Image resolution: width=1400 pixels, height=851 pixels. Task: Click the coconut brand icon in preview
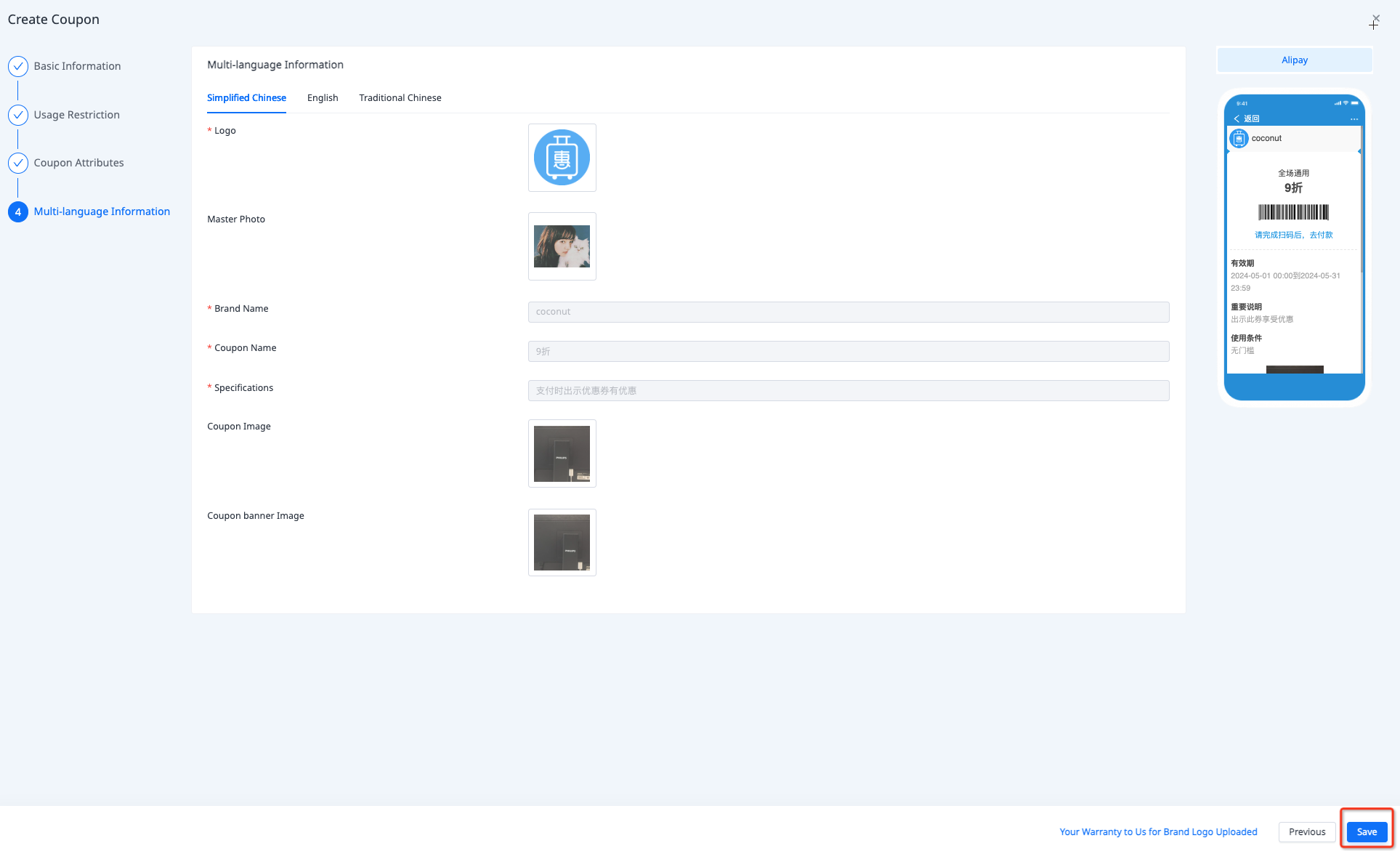(1239, 138)
